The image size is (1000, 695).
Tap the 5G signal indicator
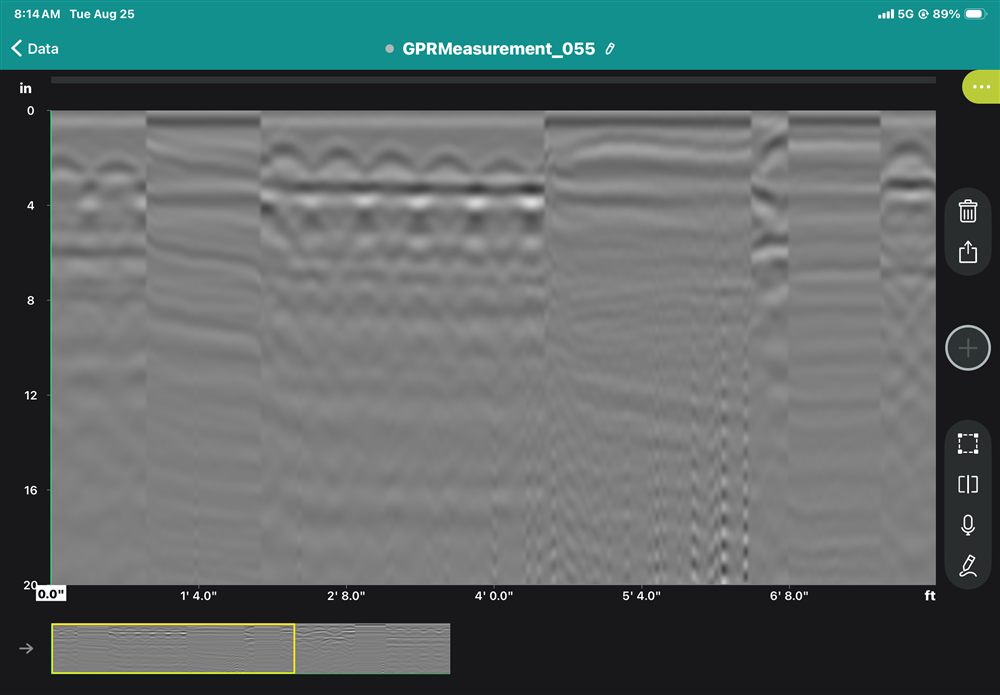pos(905,14)
